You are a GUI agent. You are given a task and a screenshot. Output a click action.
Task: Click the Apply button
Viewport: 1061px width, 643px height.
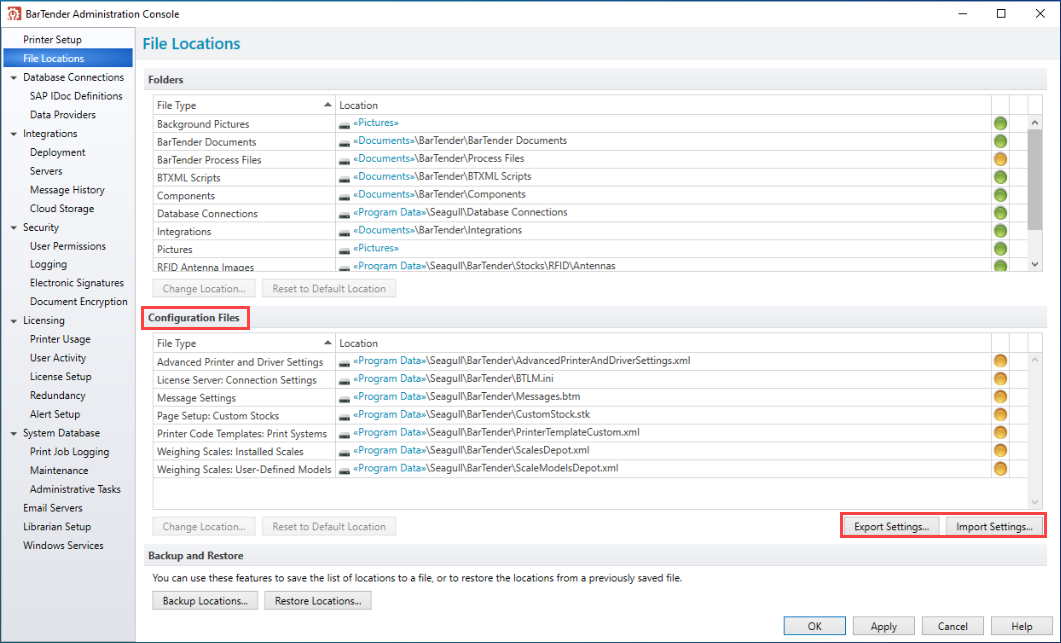884,626
